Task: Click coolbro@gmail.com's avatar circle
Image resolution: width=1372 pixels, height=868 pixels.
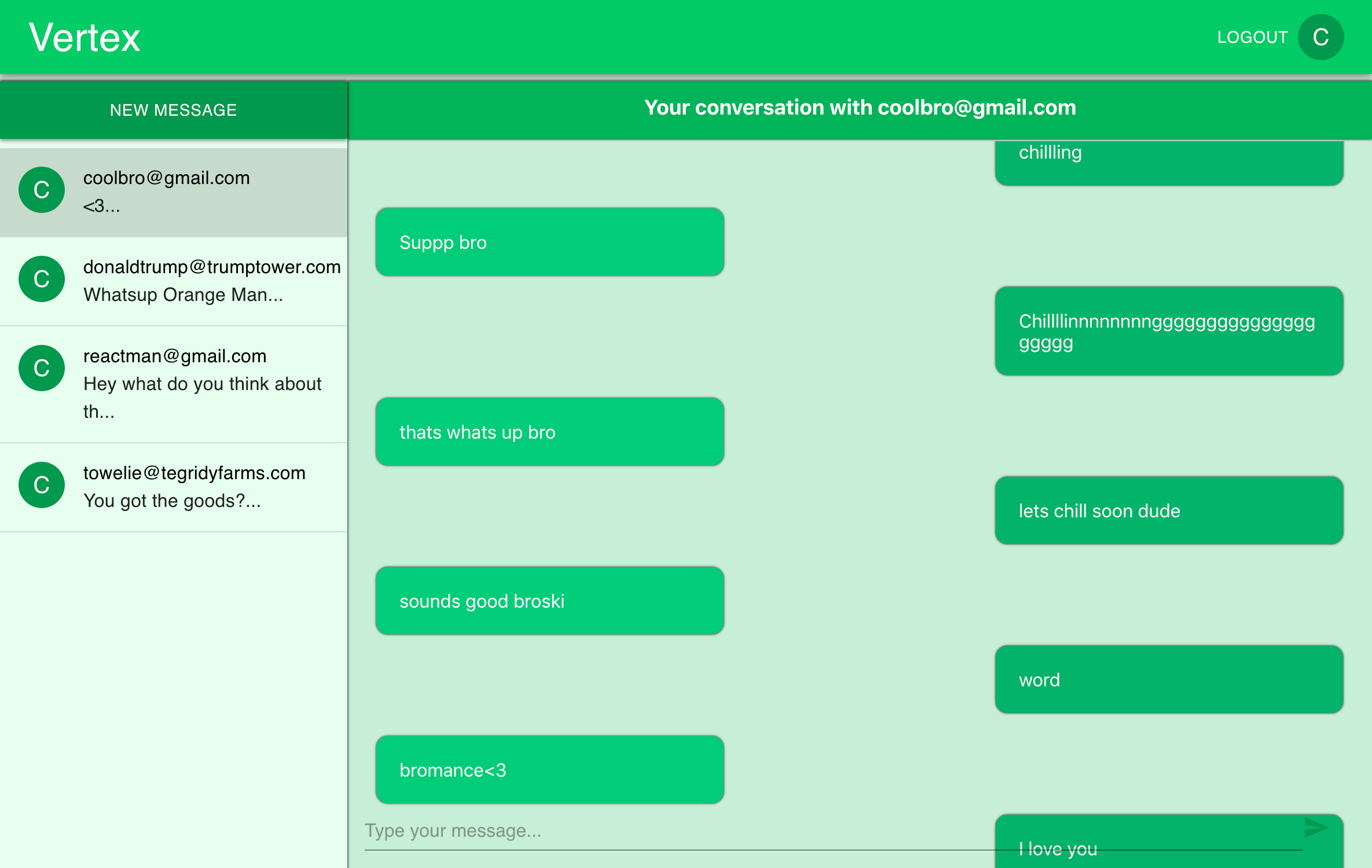Action: pyautogui.click(x=42, y=190)
